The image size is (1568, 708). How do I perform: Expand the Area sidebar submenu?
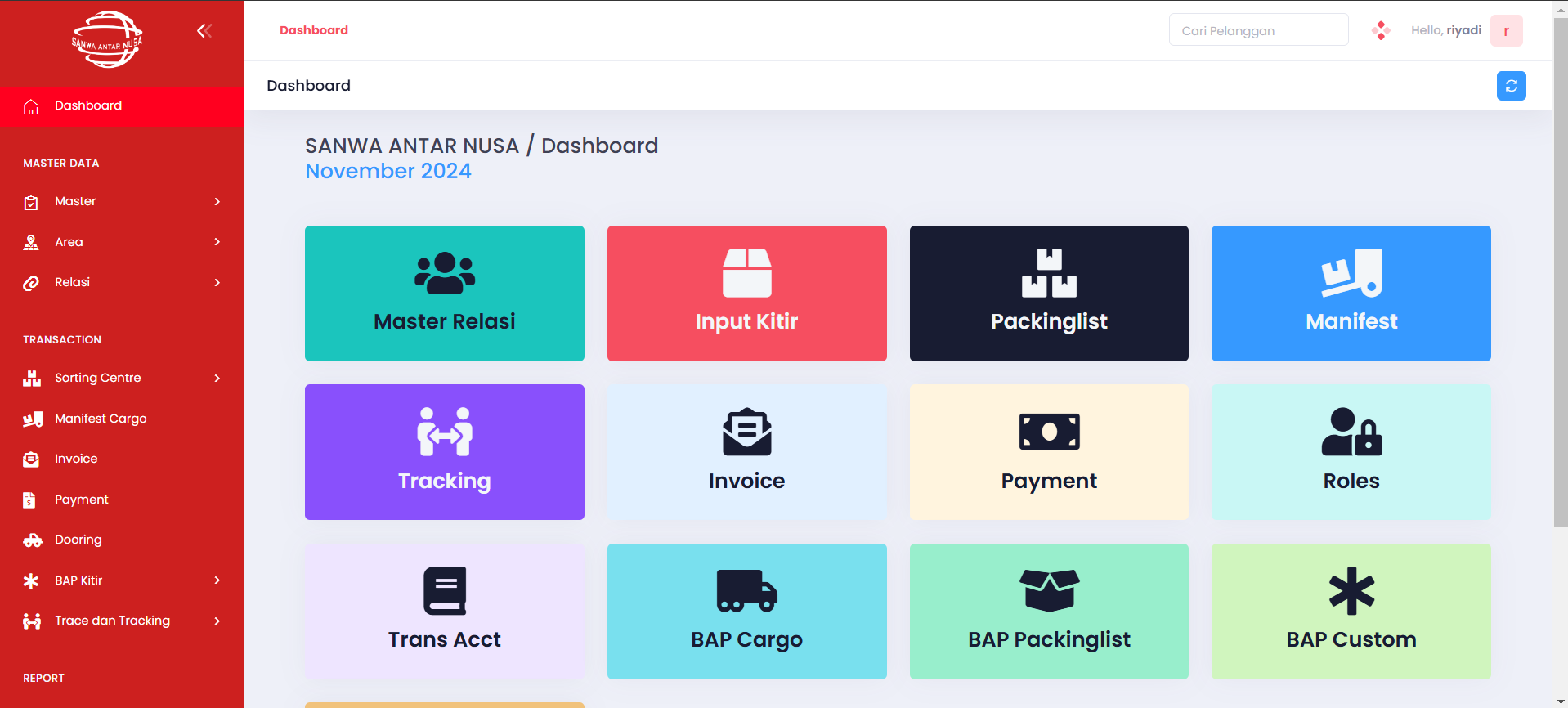pyautogui.click(x=122, y=242)
